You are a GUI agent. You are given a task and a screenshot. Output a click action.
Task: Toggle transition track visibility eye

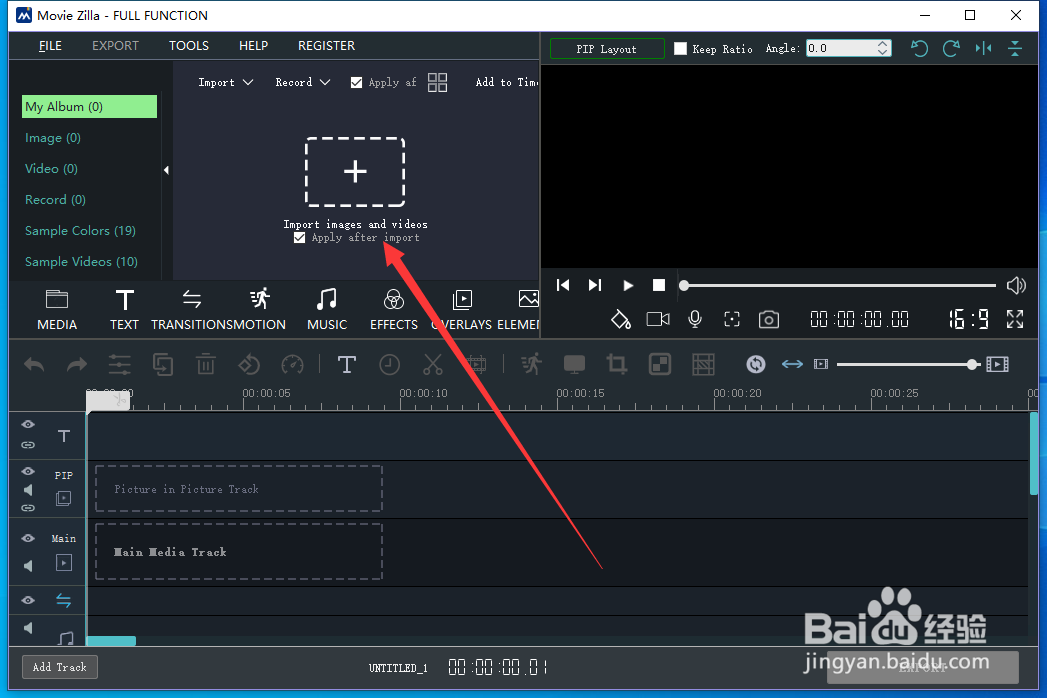(x=28, y=600)
